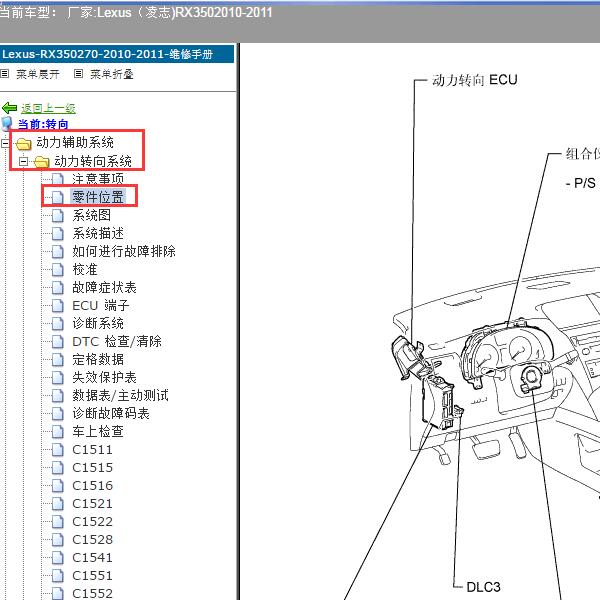Screen dimensions: 600x600
Task: Click the 动力转向系统 folder icon
Action: [x=42, y=162]
